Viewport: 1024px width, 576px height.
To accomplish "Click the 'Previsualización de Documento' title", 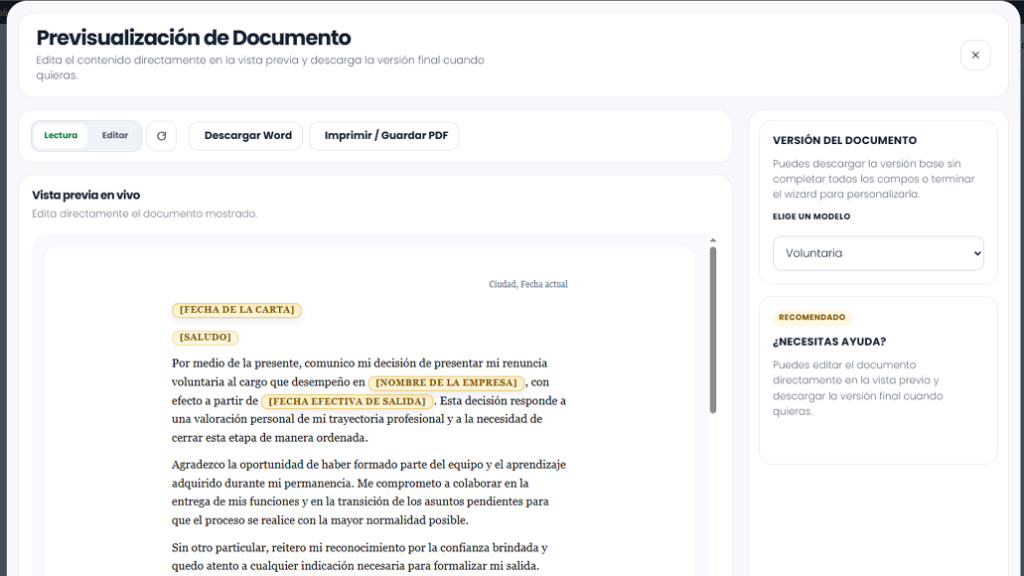I will (x=193, y=38).
